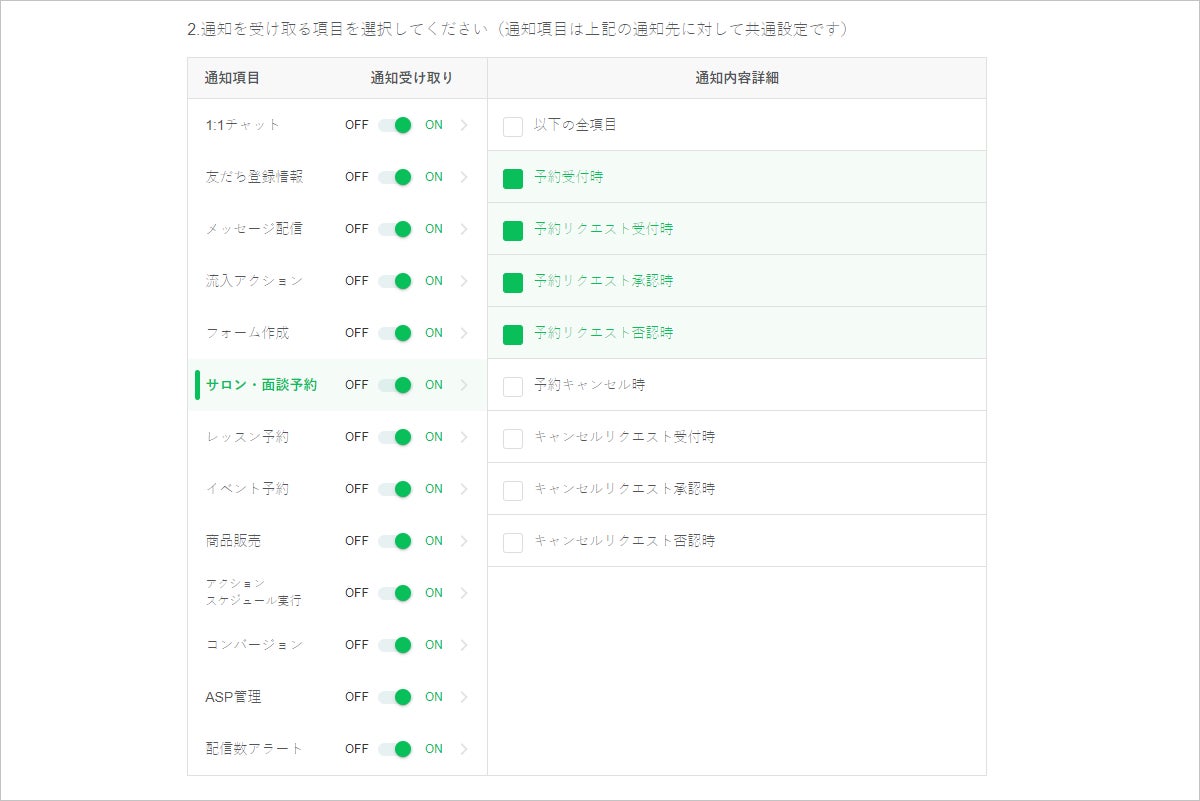
Task: Expand 配信数アラート detail arrow
Action: click(x=464, y=749)
